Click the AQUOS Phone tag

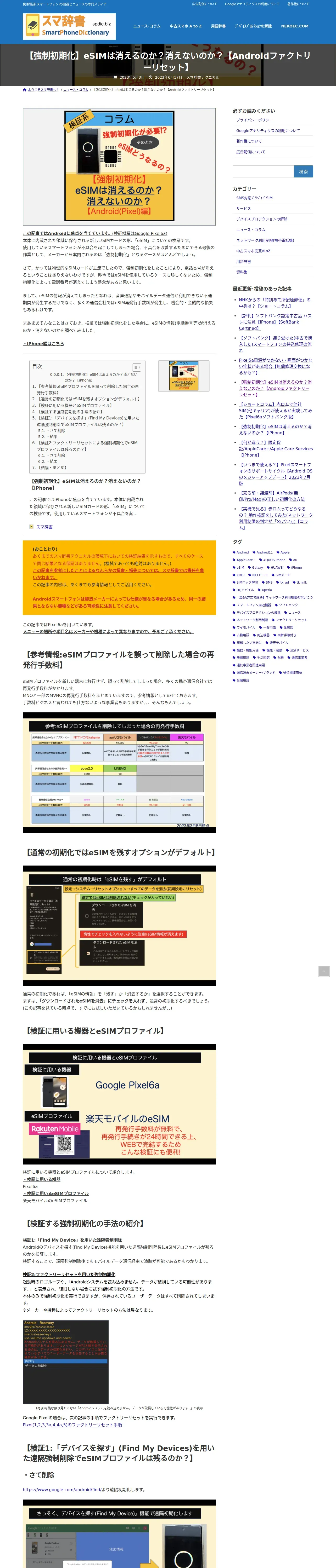(x=273, y=560)
